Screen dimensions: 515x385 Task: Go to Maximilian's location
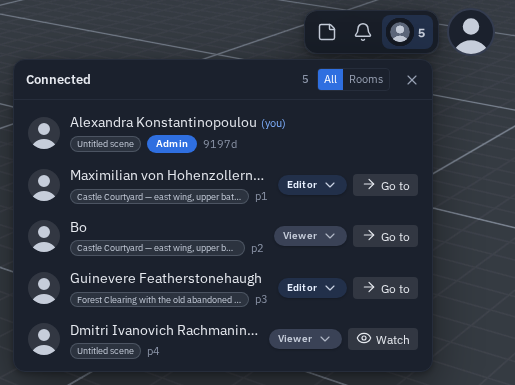pyautogui.click(x=385, y=185)
